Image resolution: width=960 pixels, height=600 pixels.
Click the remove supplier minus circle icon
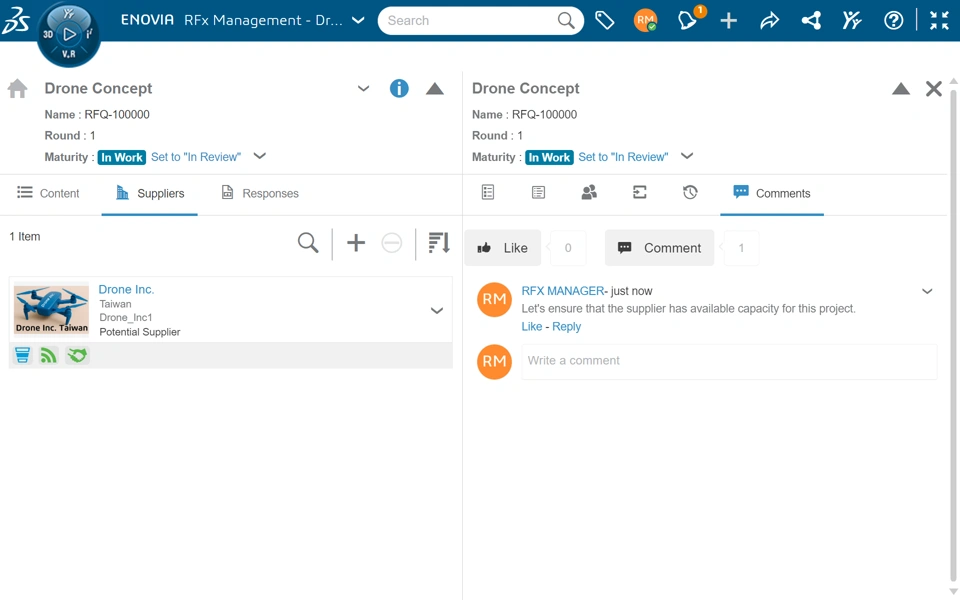coord(392,243)
